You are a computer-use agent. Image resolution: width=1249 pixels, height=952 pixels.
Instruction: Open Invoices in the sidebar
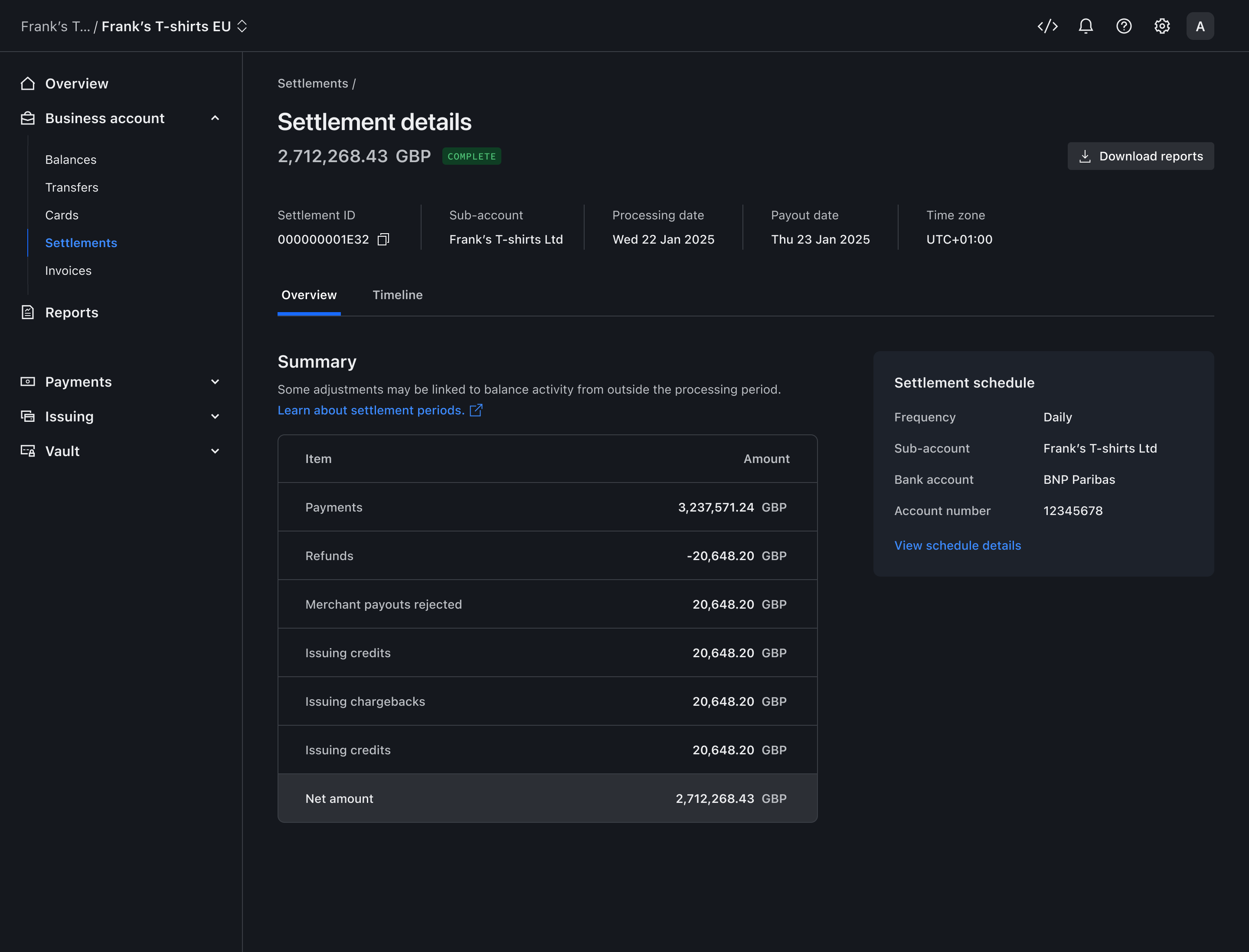pyautogui.click(x=68, y=271)
